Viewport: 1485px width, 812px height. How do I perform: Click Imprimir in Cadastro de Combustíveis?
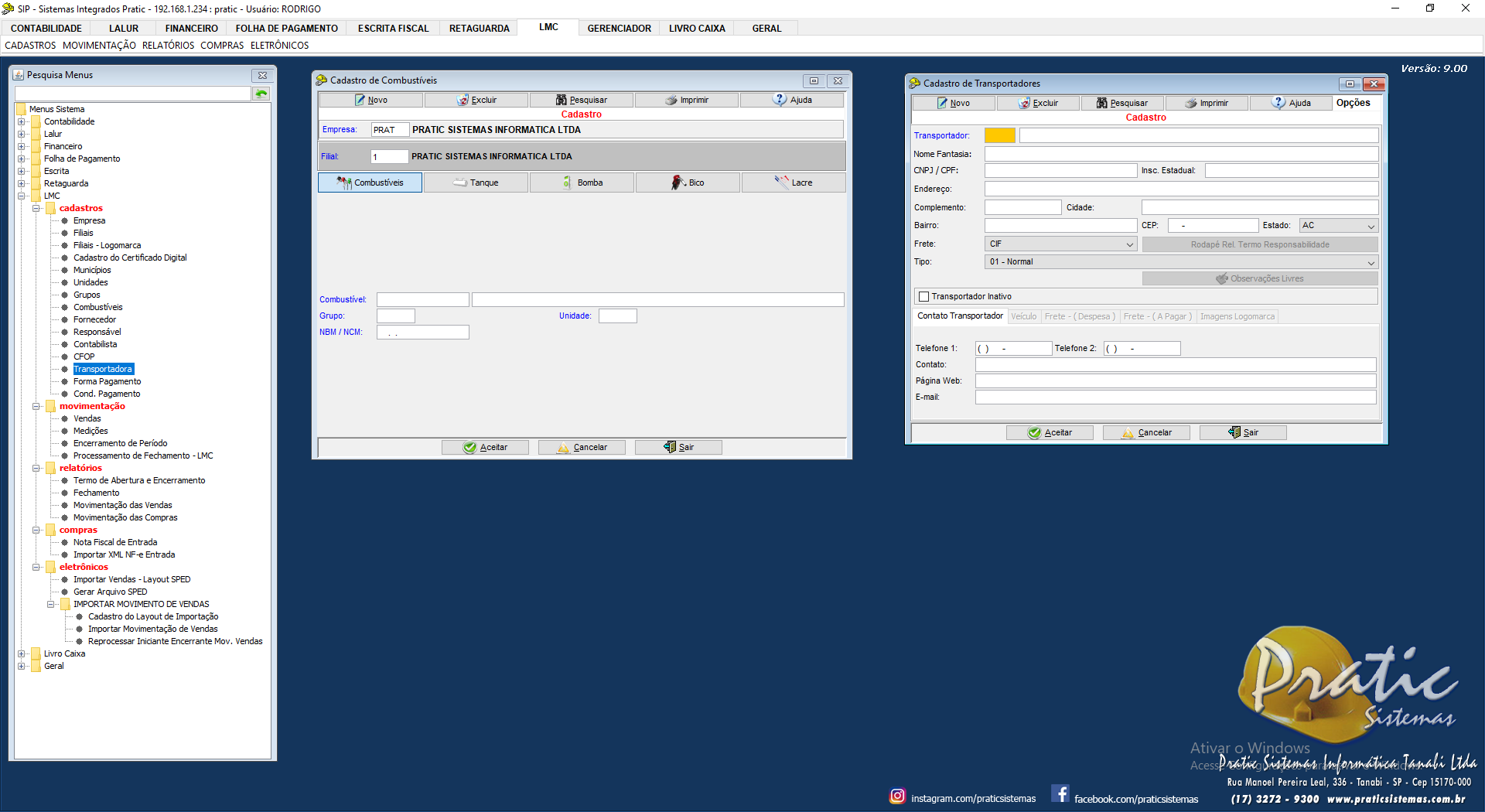tap(687, 100)
